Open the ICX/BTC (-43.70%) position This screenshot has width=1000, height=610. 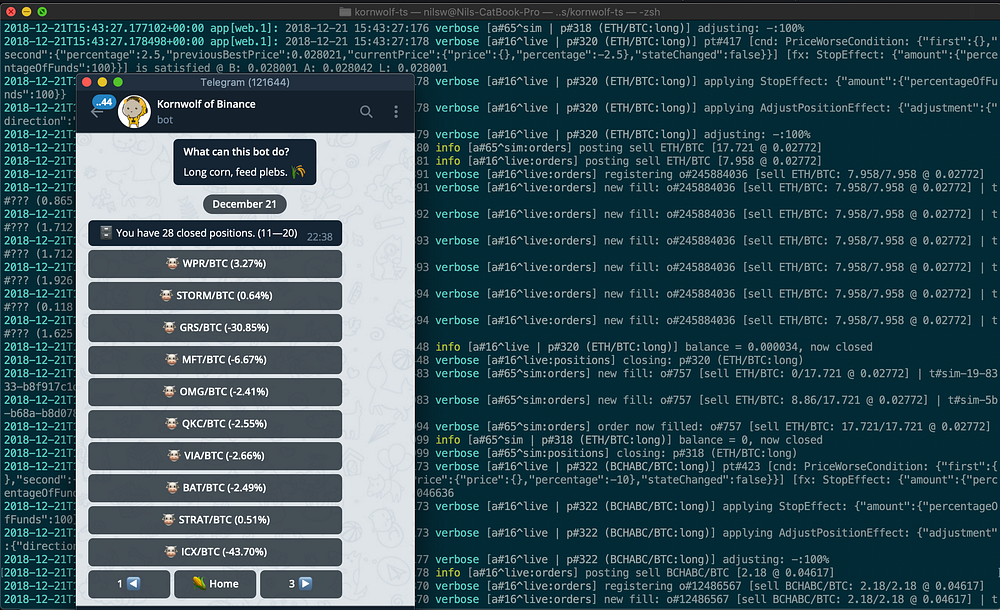[x=215, y=551]
